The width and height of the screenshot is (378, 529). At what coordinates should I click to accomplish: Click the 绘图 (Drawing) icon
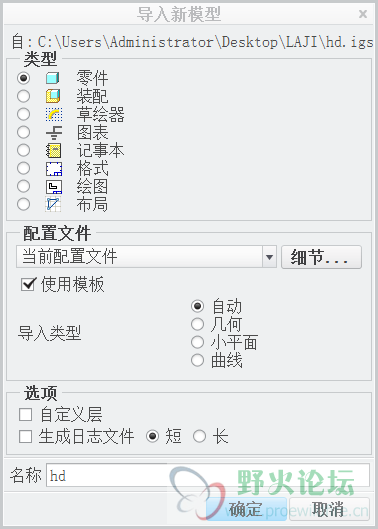54,186
